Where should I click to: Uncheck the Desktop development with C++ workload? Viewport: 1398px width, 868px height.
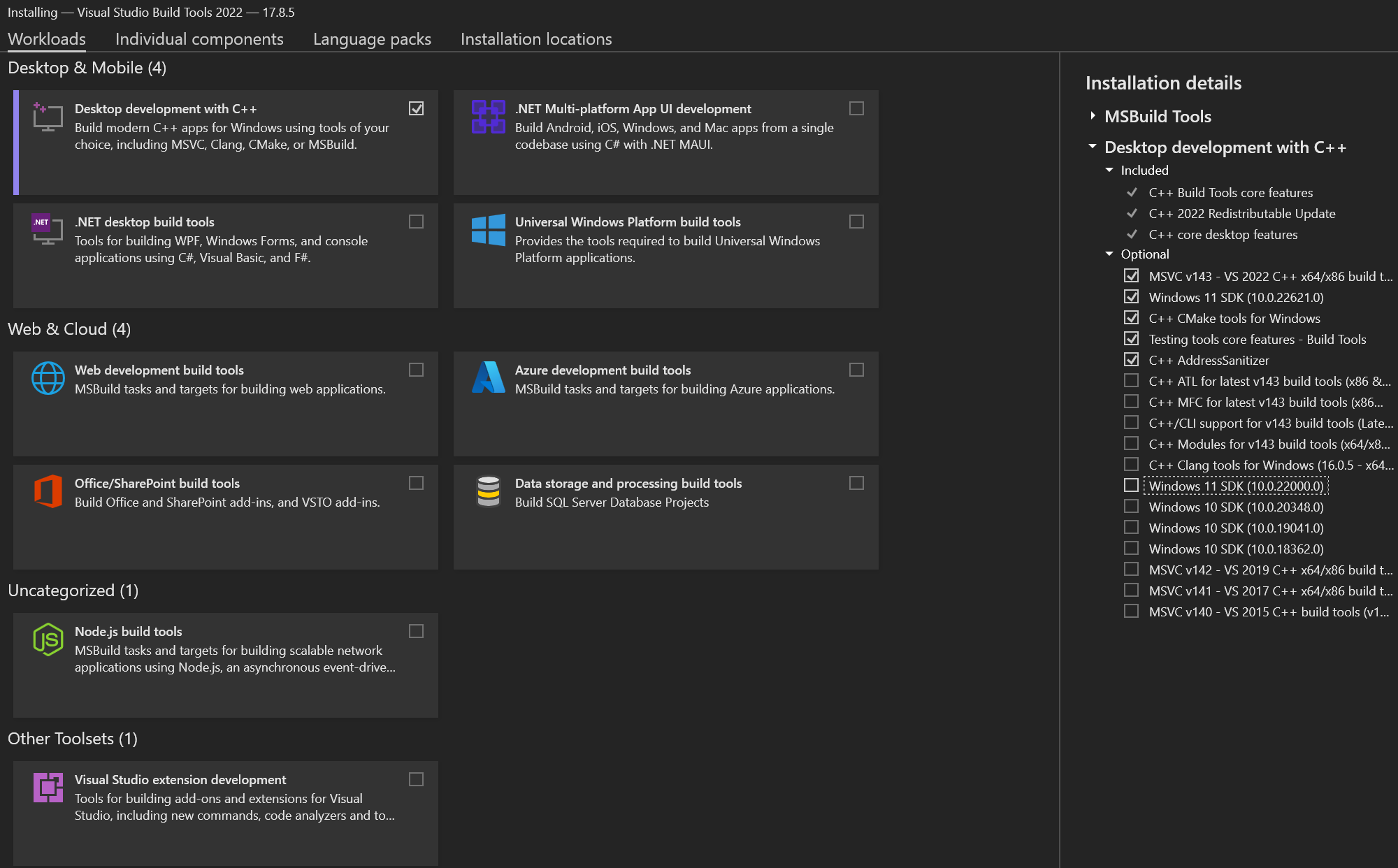click(x=416, y=108)
